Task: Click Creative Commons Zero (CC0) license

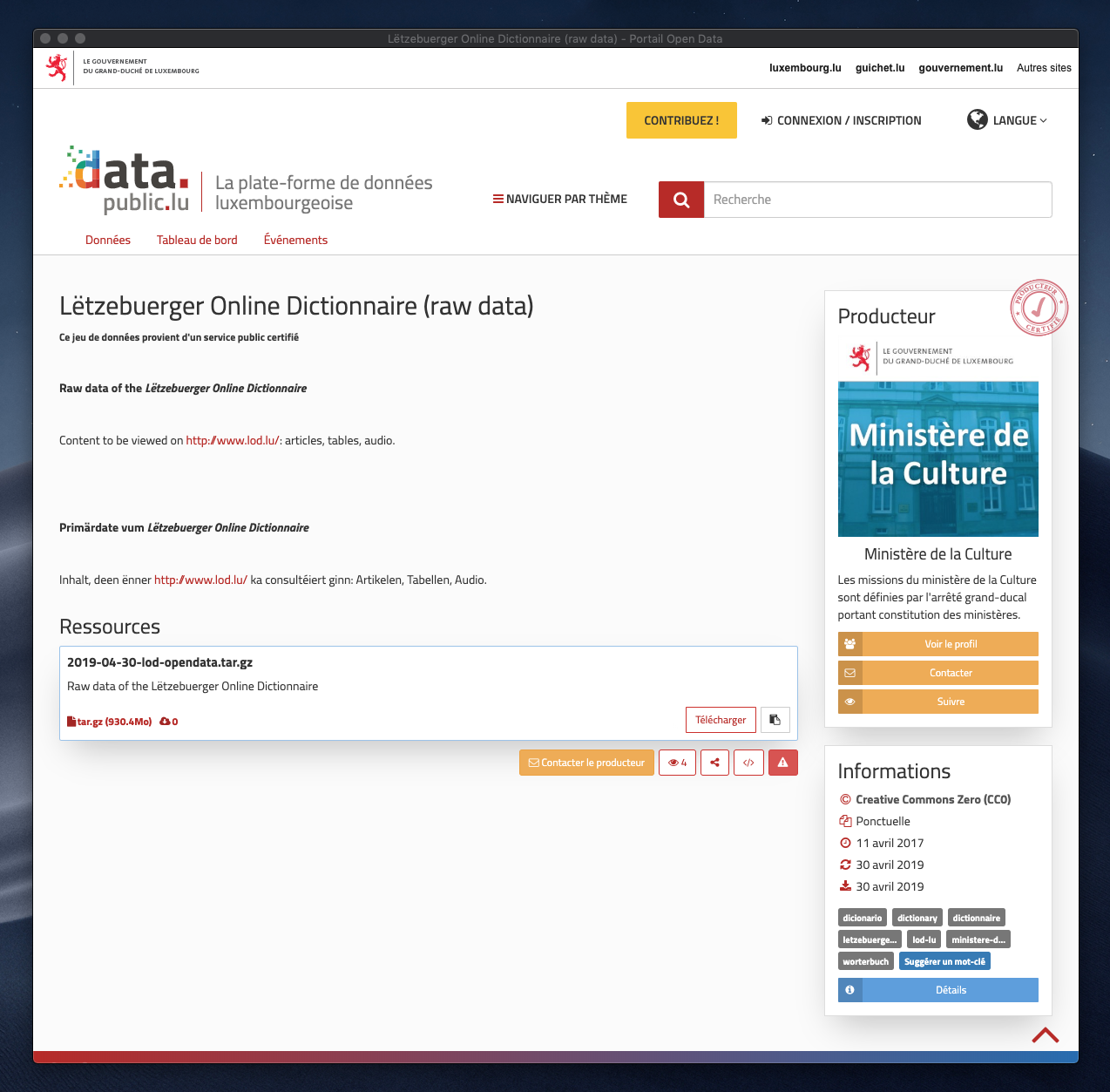Action: pos(933,799)
